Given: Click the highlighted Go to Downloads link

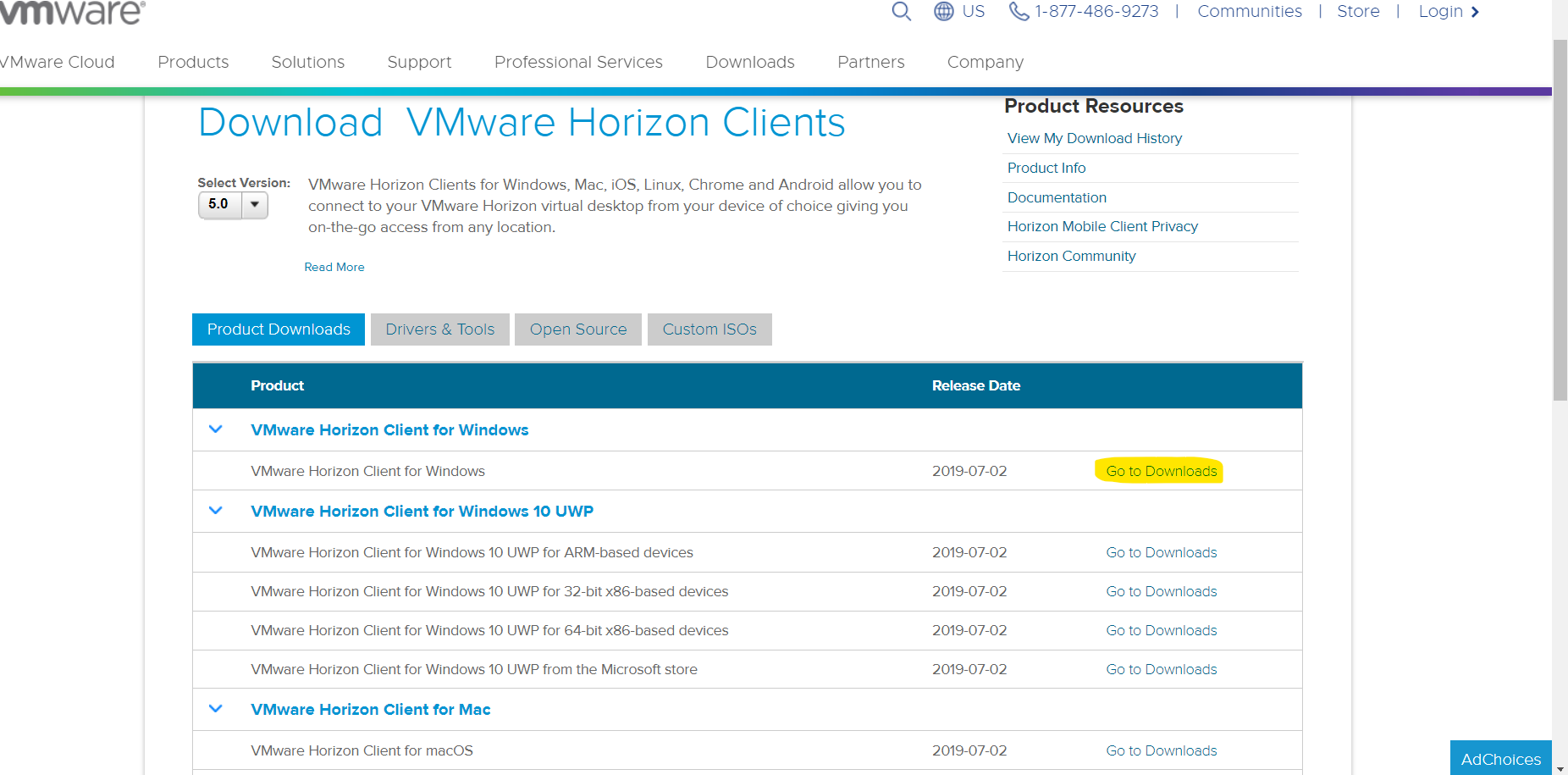Looking at the screenshot, I should pos(1160,470).
